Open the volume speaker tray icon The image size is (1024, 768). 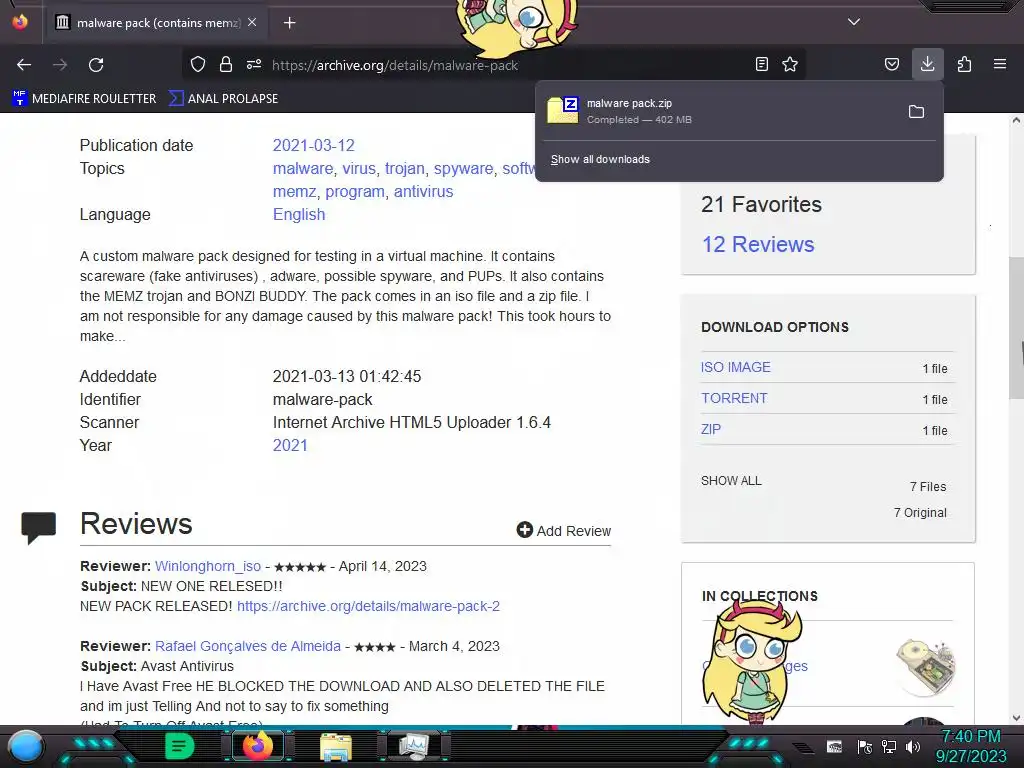(912, 746)
